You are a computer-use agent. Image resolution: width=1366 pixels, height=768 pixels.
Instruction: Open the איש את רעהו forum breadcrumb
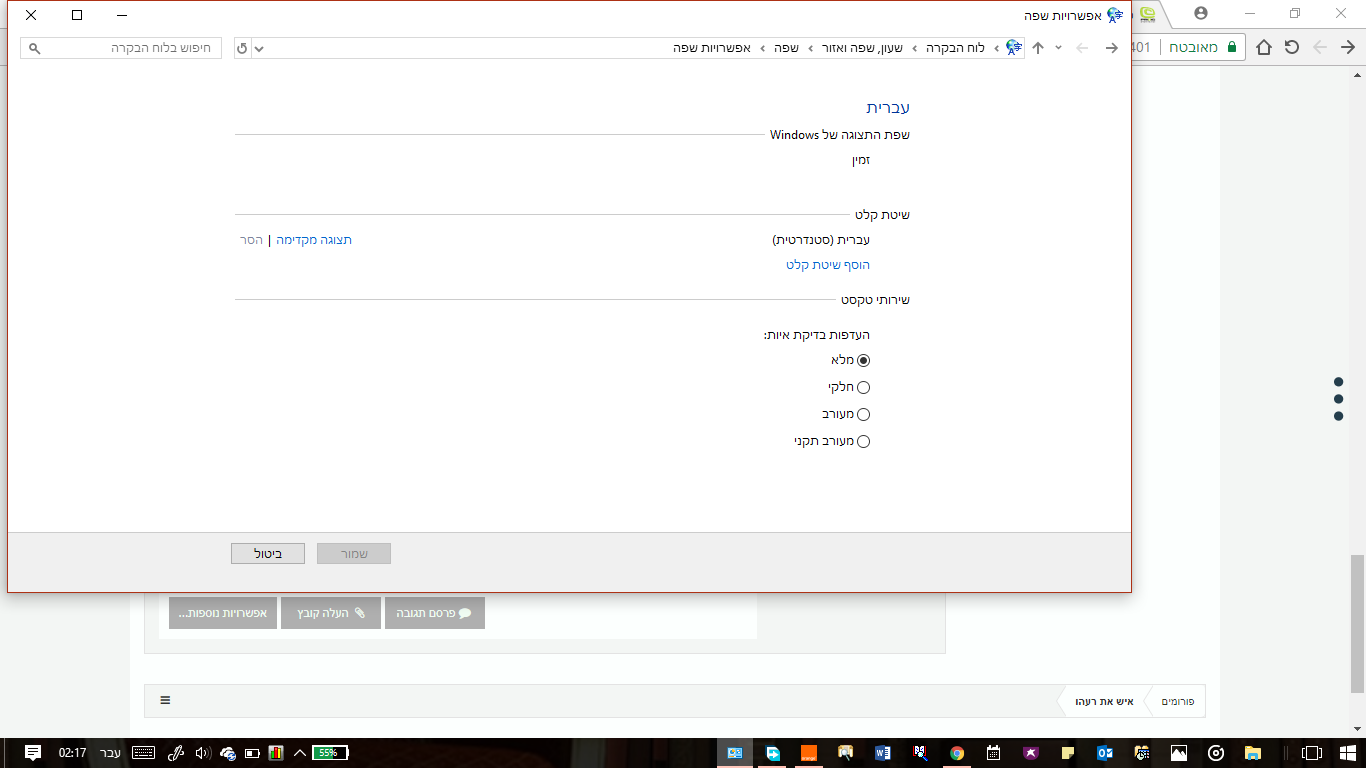(1104, 701)
